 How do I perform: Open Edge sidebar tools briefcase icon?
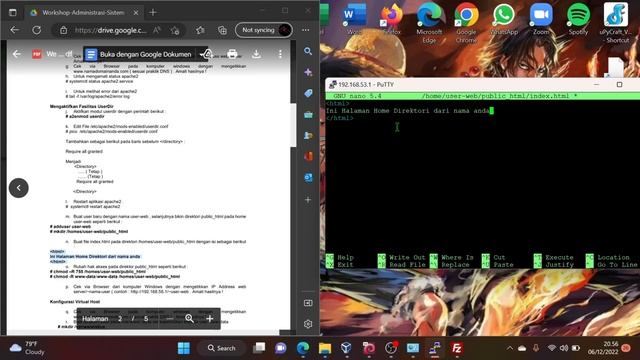(308, 115)
